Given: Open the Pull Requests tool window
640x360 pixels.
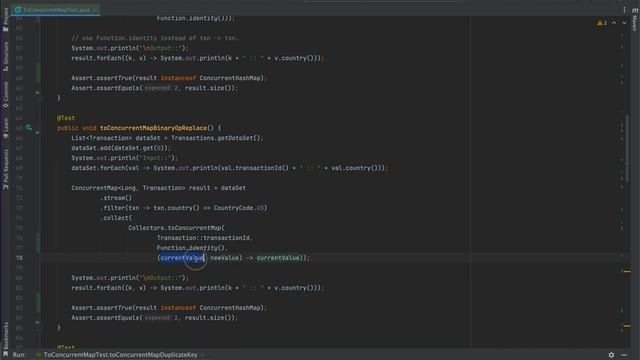Looking at the screenshot, I should tap(5, 169).
